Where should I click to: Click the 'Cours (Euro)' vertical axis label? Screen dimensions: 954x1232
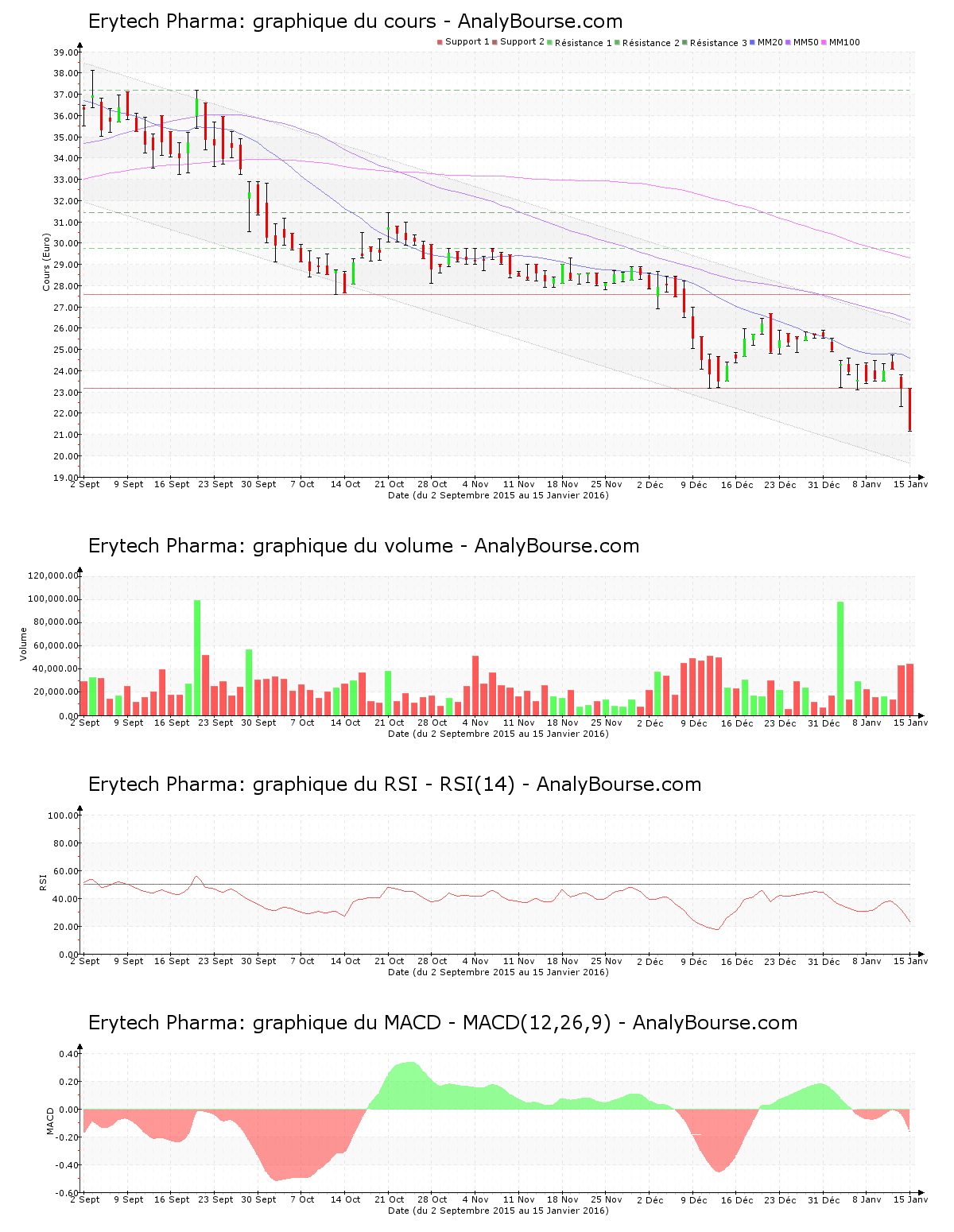46,262
